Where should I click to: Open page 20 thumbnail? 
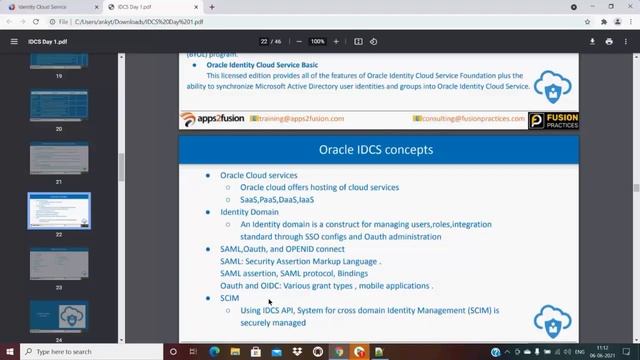[59, 106]
